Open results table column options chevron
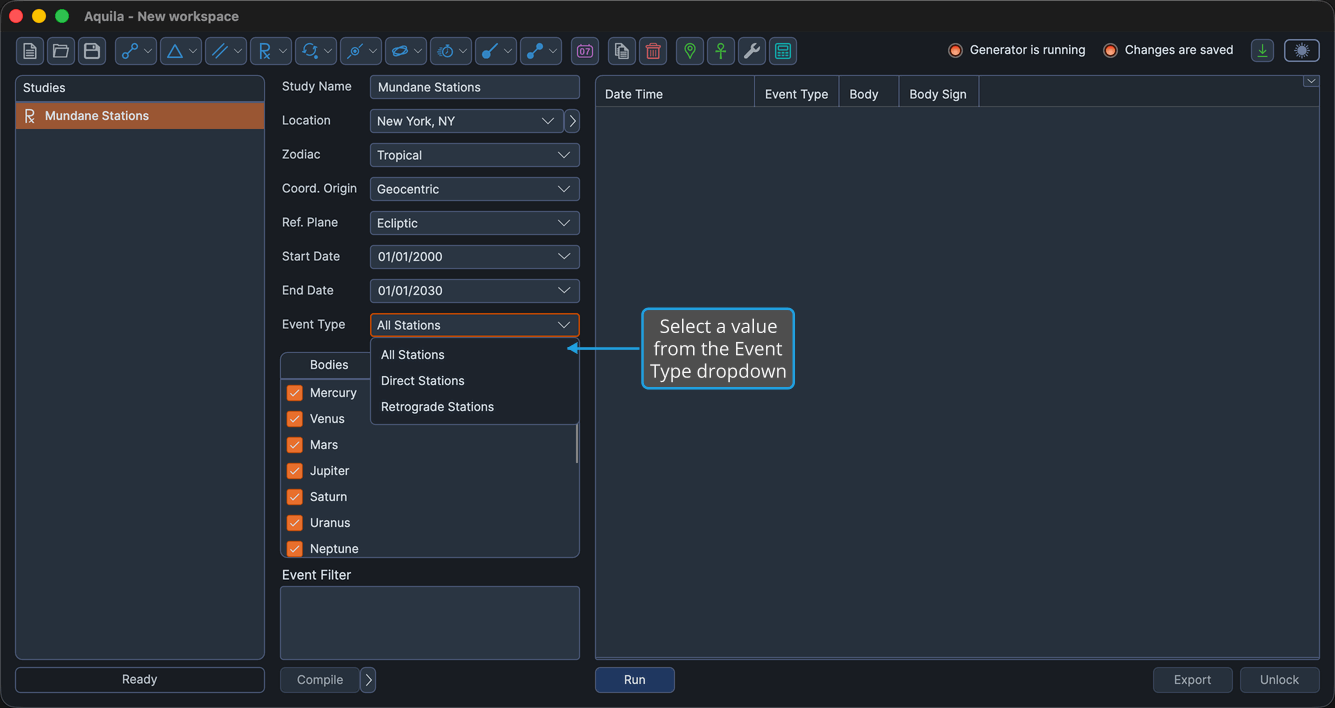The height and width of the screenshot is (708, 1335). (1310, 82)
